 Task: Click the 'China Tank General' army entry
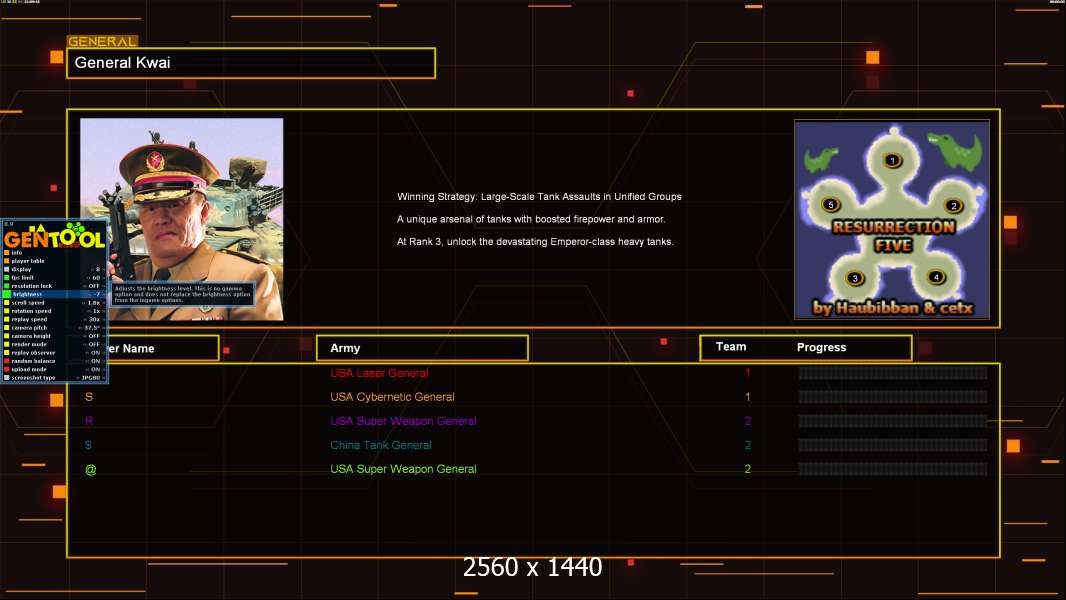tap(381, 445)
